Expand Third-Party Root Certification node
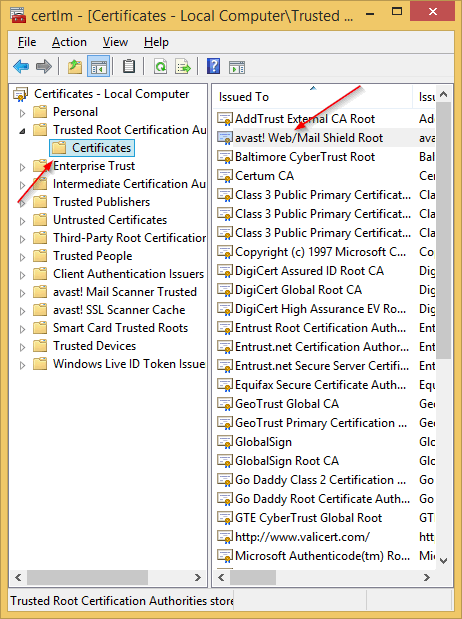This screenshot has width=462, height=619. tap(23, 239)
